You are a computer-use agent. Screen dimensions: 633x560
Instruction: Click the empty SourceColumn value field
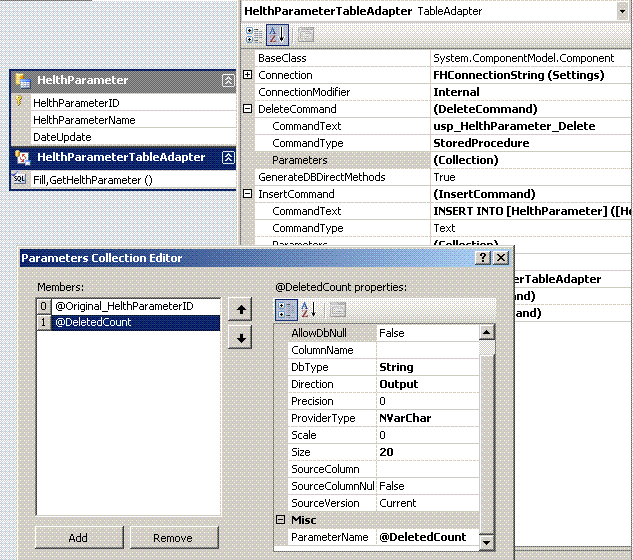[428, 469]
